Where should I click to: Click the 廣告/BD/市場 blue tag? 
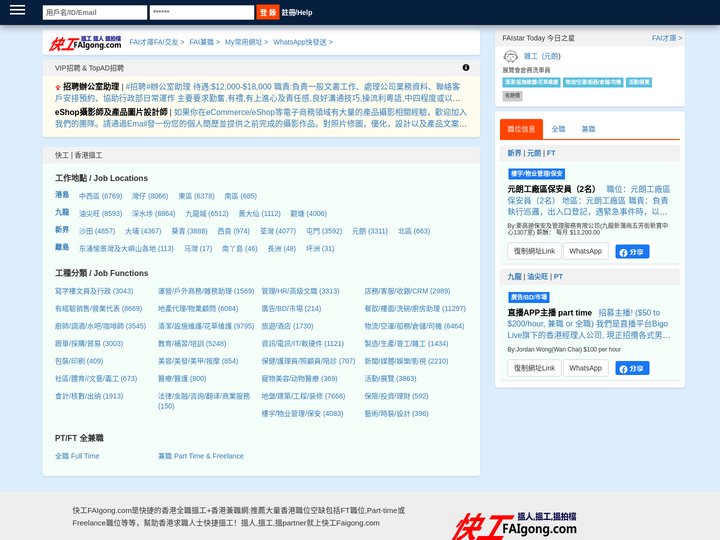tap(529, 297)
